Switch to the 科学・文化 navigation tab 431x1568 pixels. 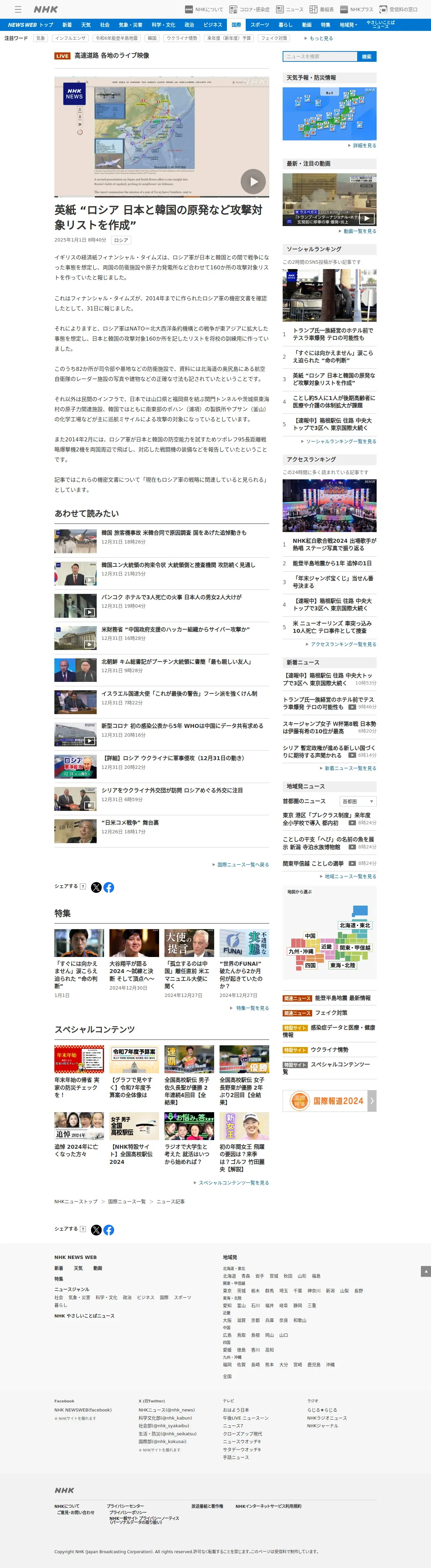[x=163, y=25]
